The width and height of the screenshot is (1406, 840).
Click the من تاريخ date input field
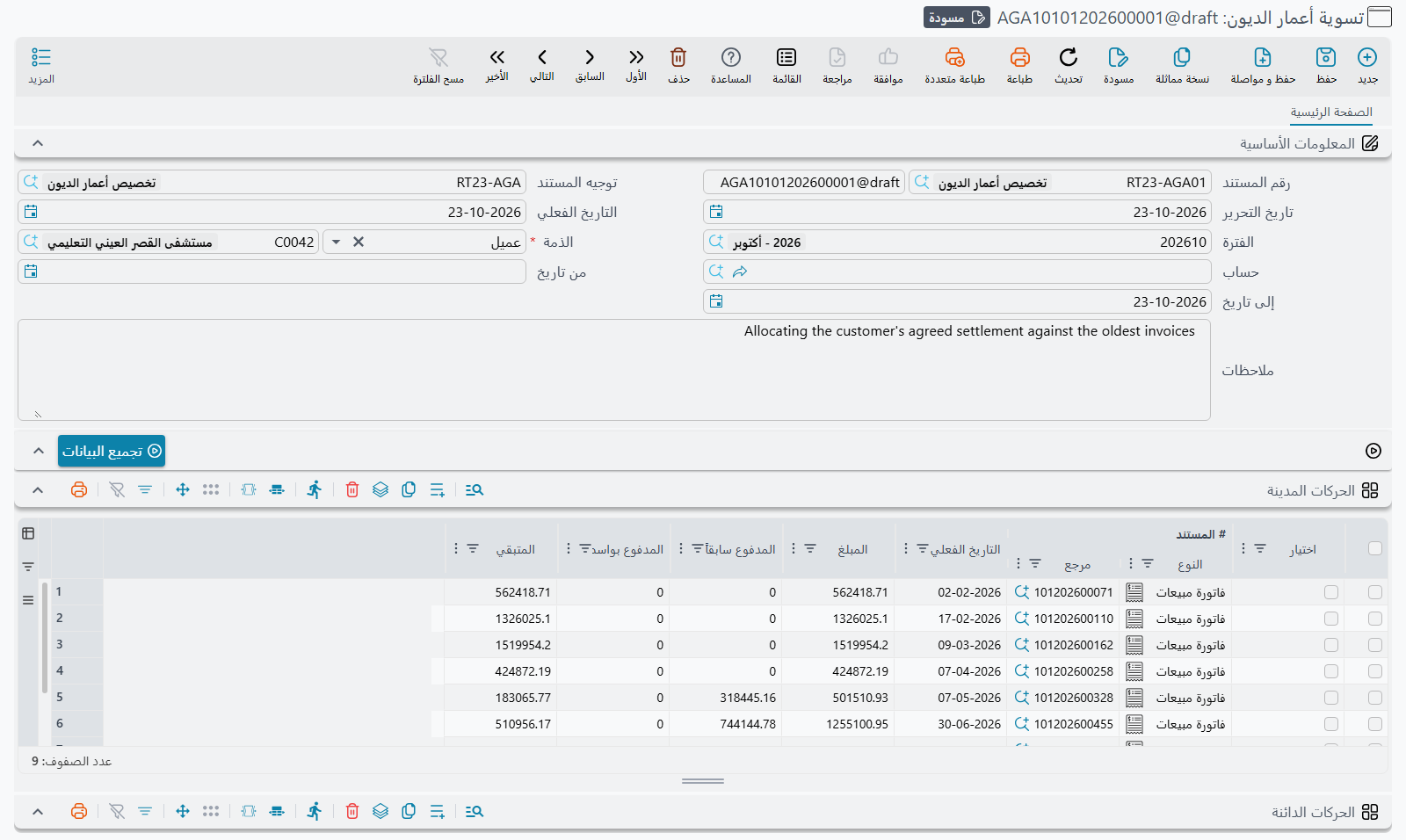[x=272, y=272]
